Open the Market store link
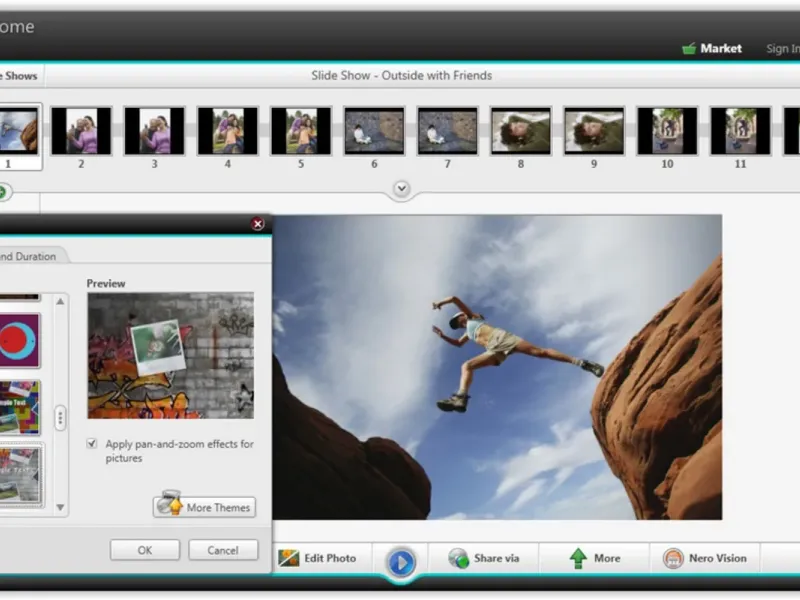800x600 pixels. pos(712,48)
